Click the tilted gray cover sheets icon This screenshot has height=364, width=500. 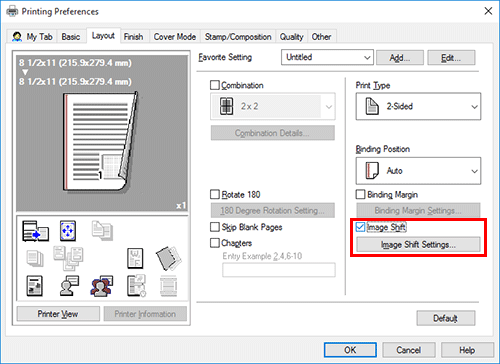tap(168, 258)
